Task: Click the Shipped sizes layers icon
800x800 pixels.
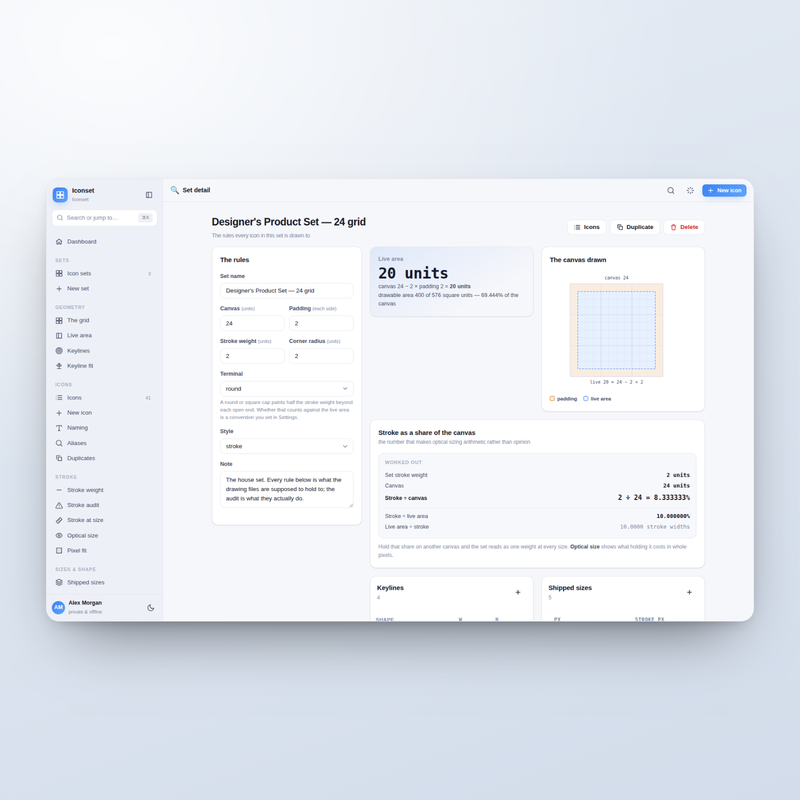Action: coord(59,582)
